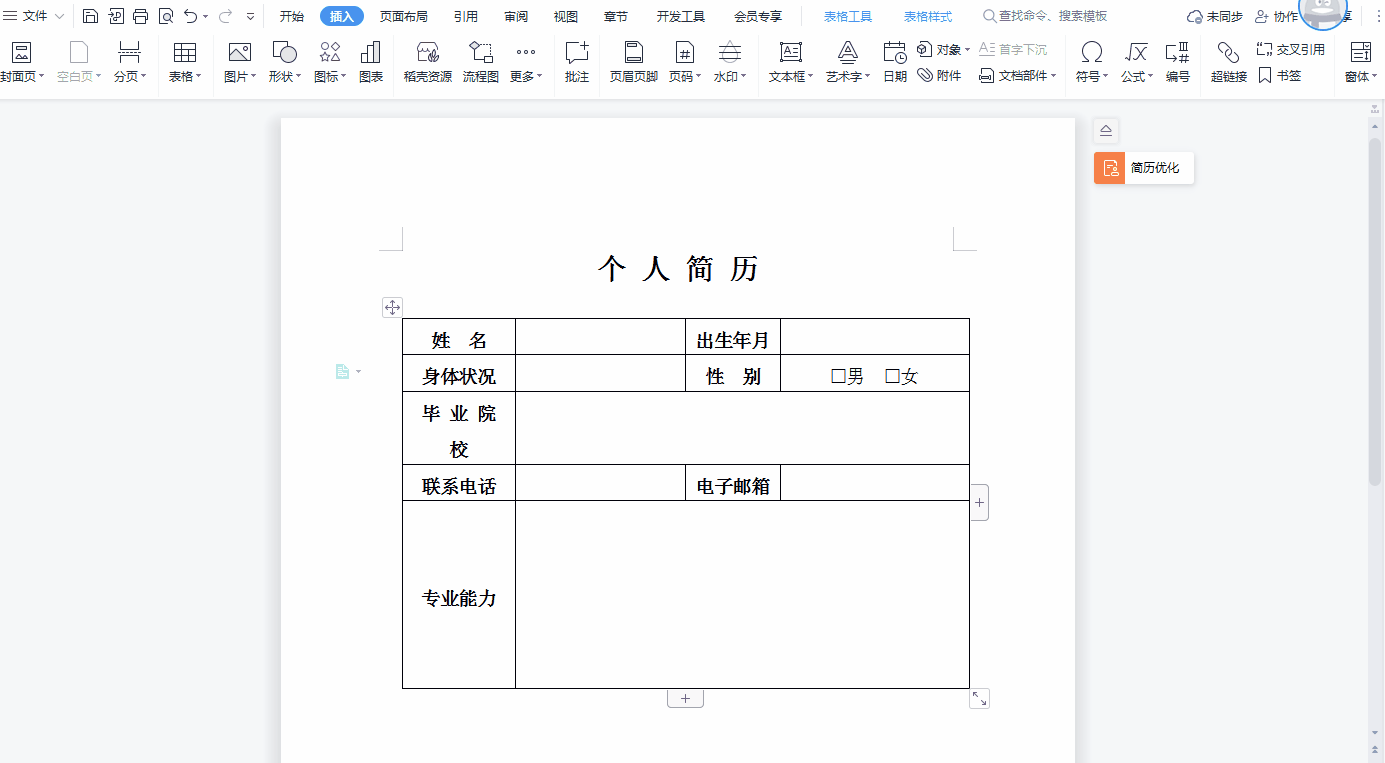The height and width of the screenshot is (763, 1385).
Task: Click the Watermark (水印) icon
Action: tap(730, 53)
